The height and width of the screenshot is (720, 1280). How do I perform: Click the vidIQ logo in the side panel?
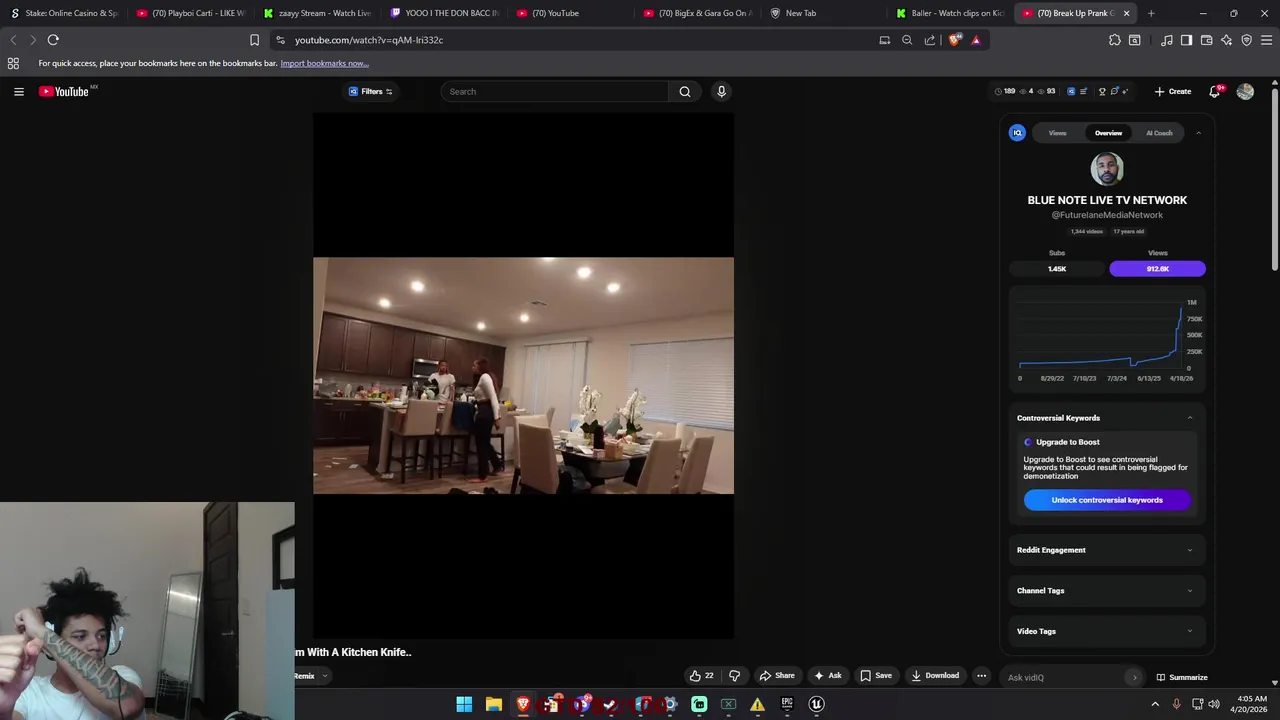point(1017,132)
